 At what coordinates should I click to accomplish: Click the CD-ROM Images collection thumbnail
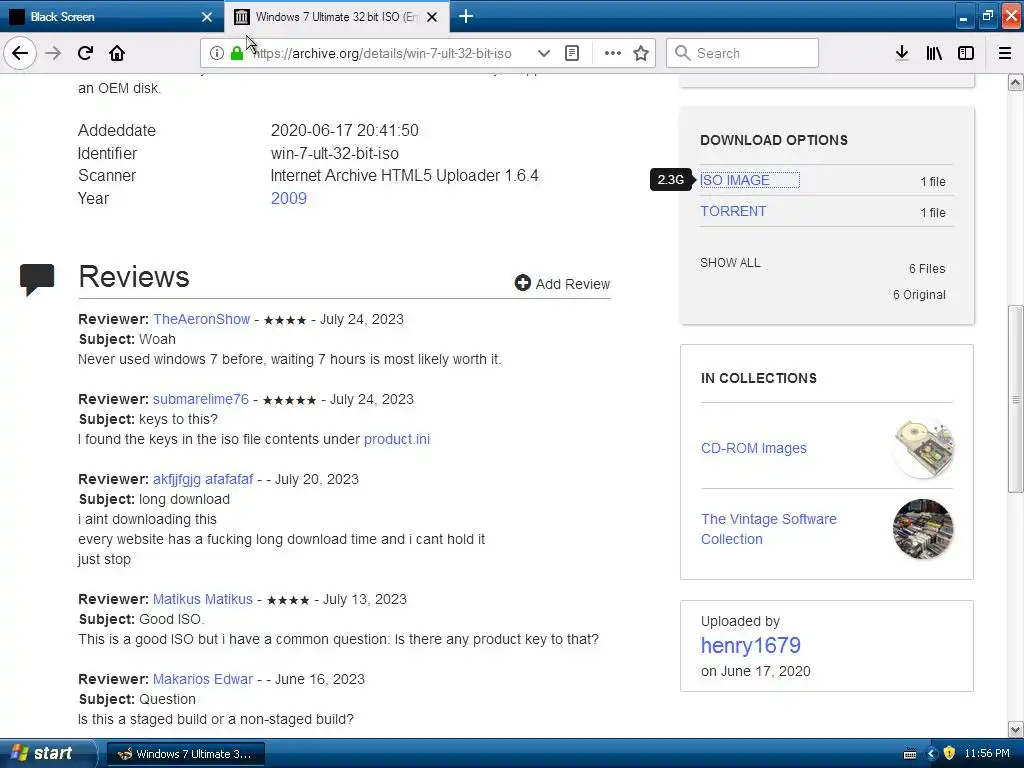pyautogui.click(x=923, y=449)
